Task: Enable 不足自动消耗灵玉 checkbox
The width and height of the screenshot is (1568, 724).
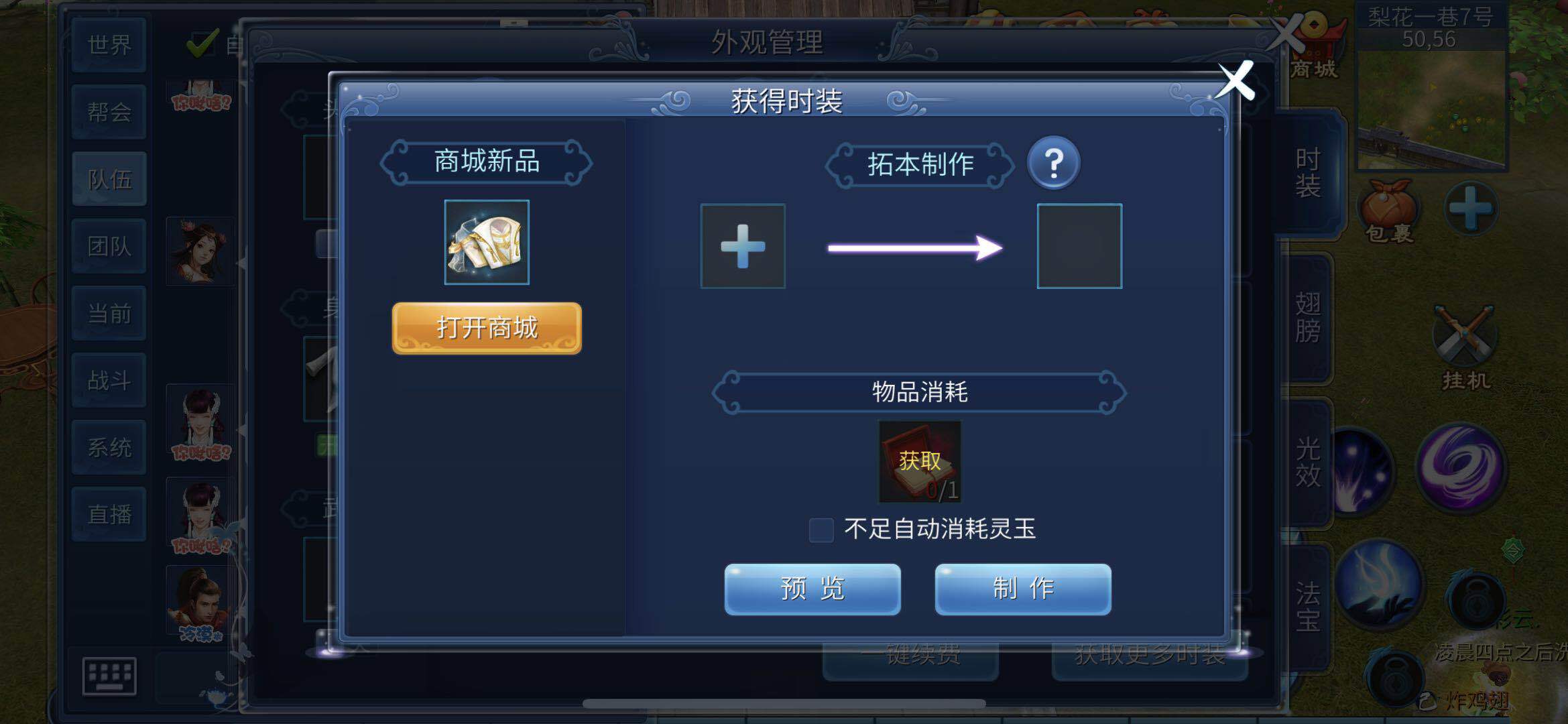Action: coord(821,530)
